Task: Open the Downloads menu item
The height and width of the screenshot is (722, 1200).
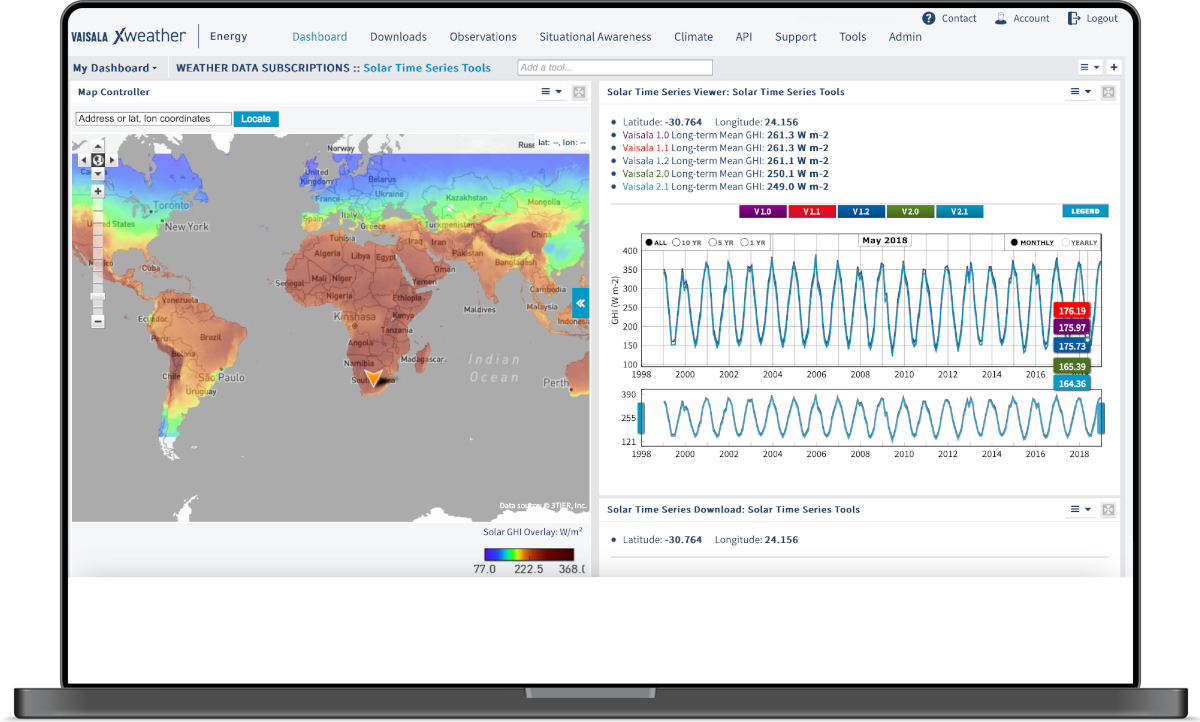Action: click(x=398, y=37)
